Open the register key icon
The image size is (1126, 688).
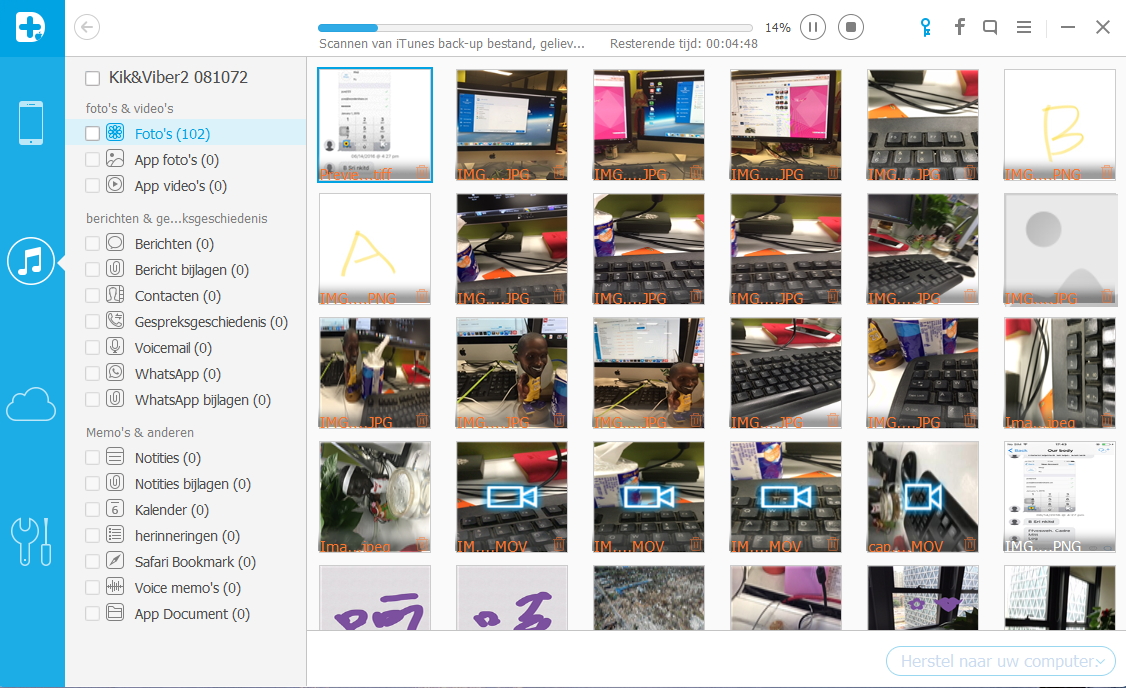pyautogui.click(x=926, y=27)
